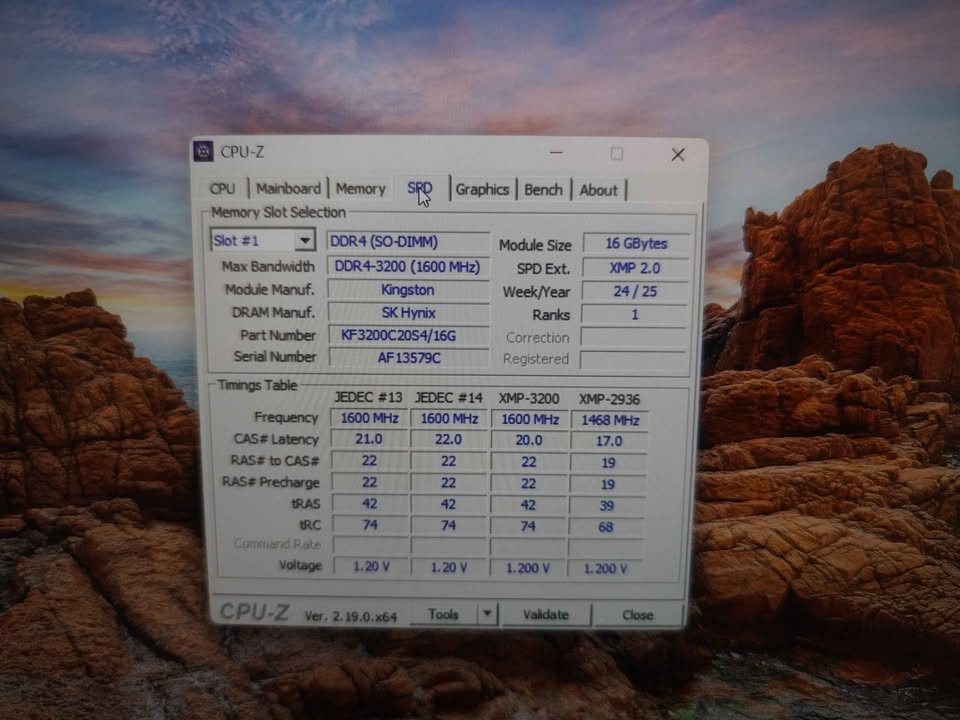Close CPU-Z with the X button
The width and height of the screenshot is (960, 720).
tap(678, 155)
